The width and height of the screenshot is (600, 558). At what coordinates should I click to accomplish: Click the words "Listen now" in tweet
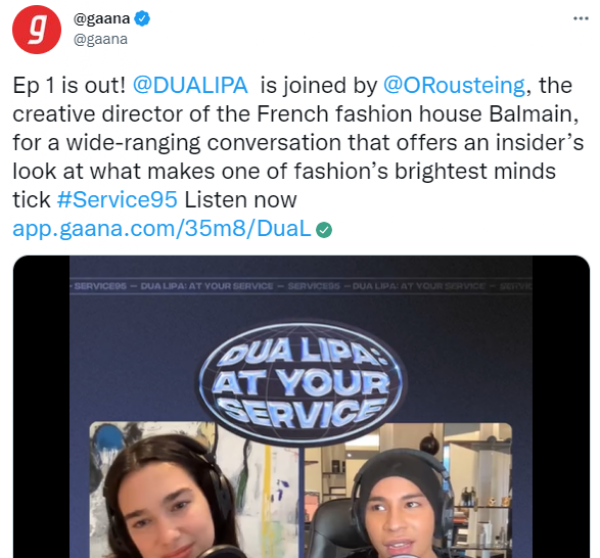[x=241, y=200]
